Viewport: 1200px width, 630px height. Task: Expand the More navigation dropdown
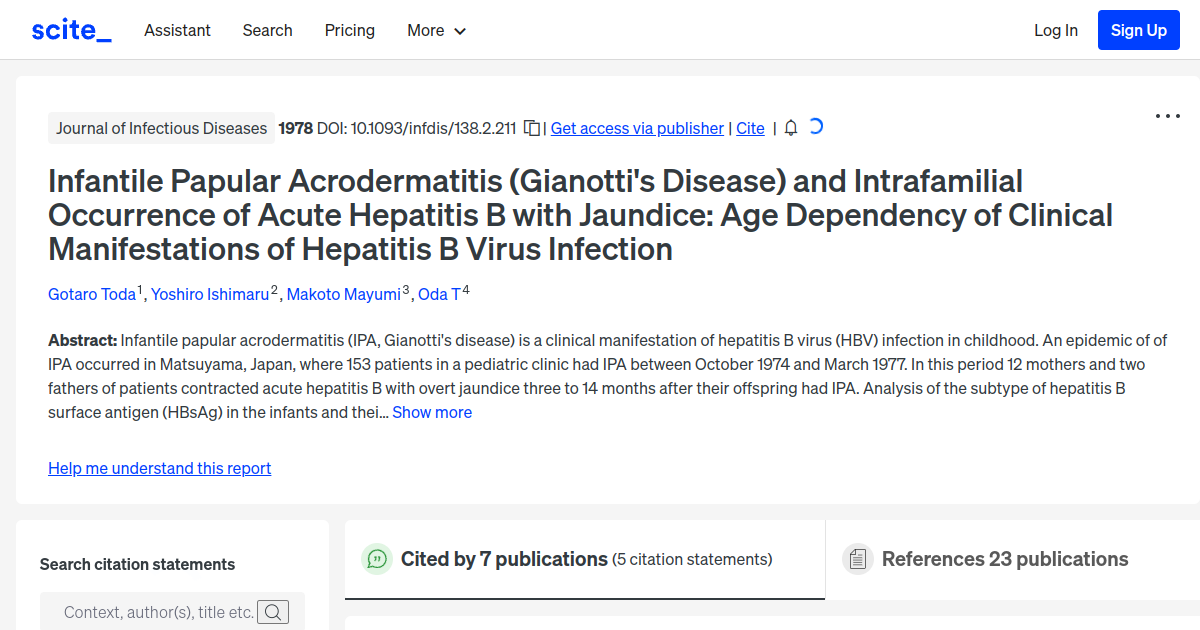[x=436, y=31]
